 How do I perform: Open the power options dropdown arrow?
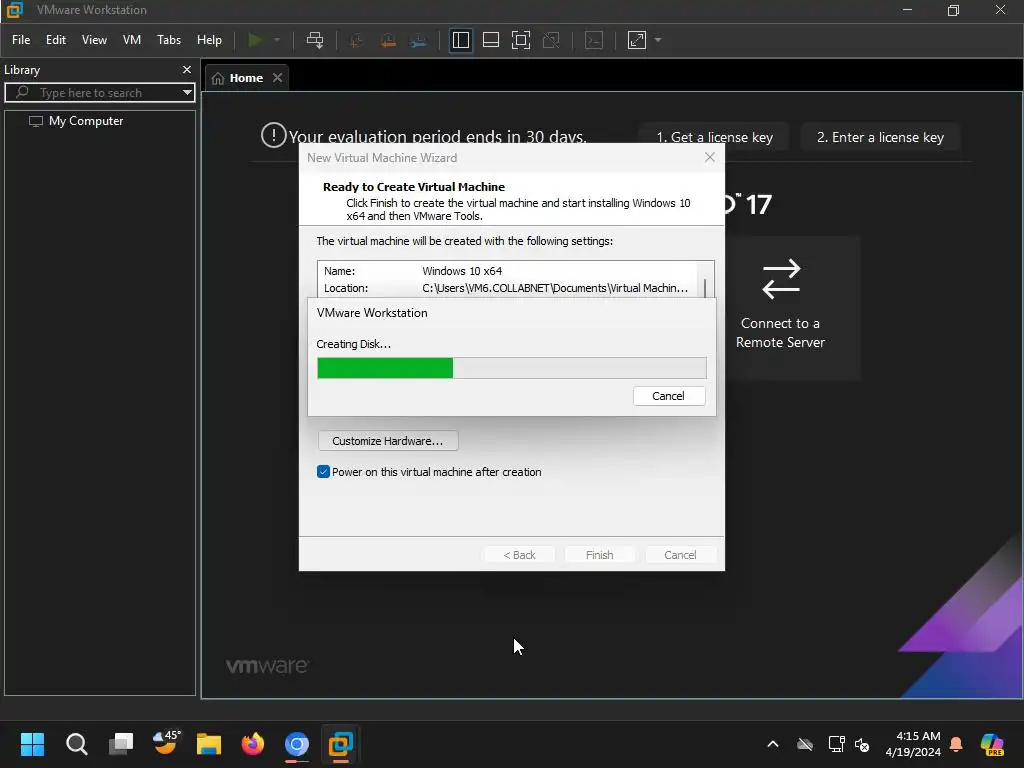(x=277, y=40)
